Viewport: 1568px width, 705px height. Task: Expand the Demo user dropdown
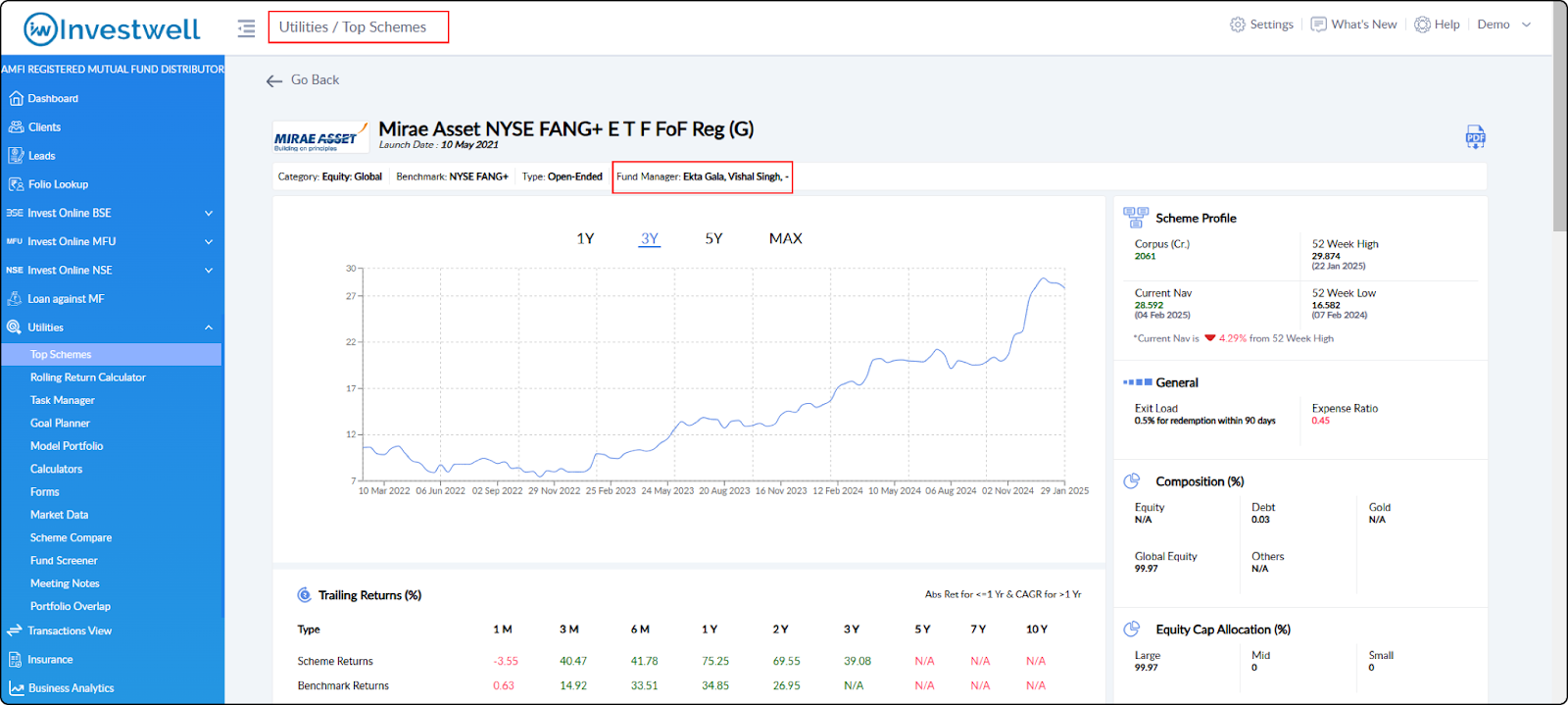tap(1504, 25)
